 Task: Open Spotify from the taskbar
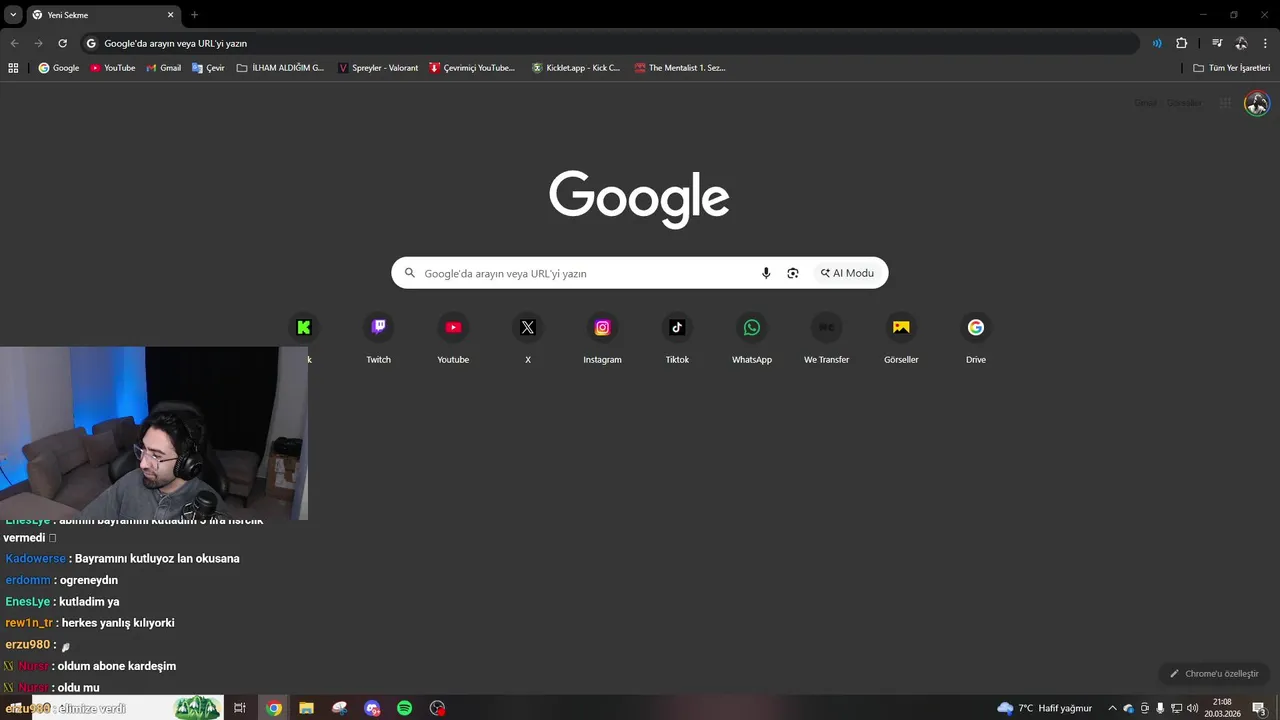405,708
